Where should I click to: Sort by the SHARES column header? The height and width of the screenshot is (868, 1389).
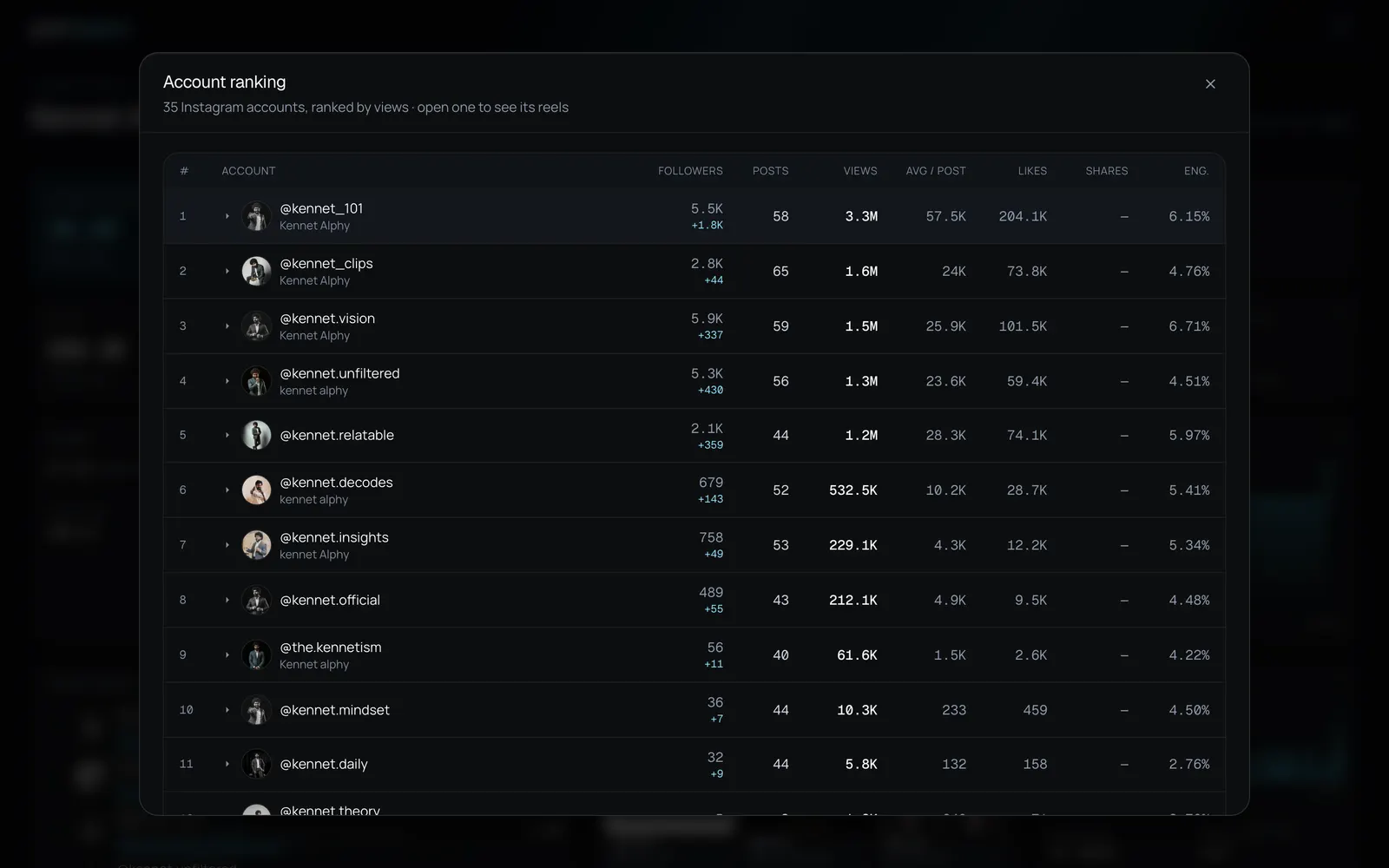click(1107, 171)
